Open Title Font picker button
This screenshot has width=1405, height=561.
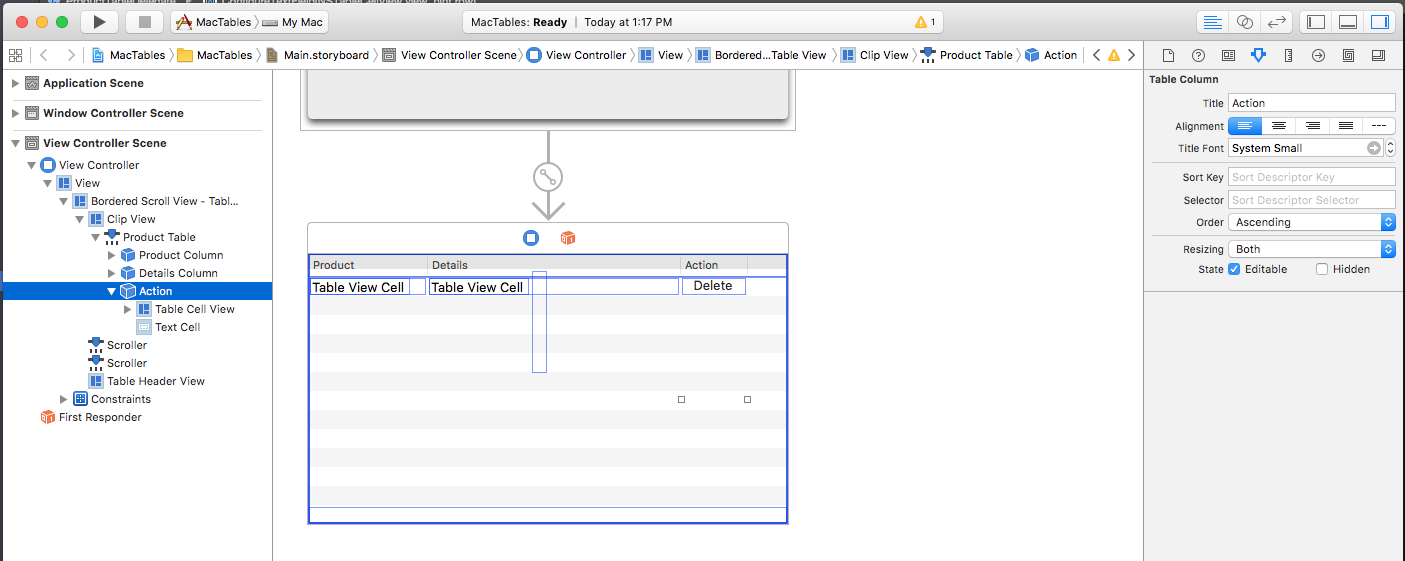click(1374, 148)
